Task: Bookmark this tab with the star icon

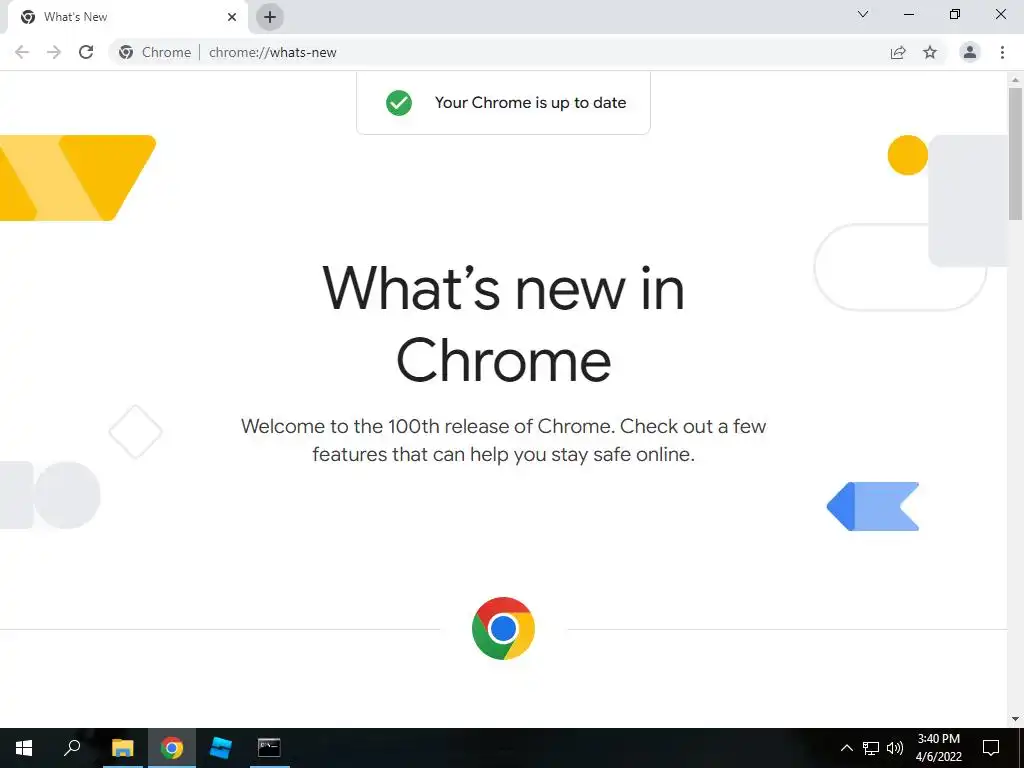Action: pos(930,52)
